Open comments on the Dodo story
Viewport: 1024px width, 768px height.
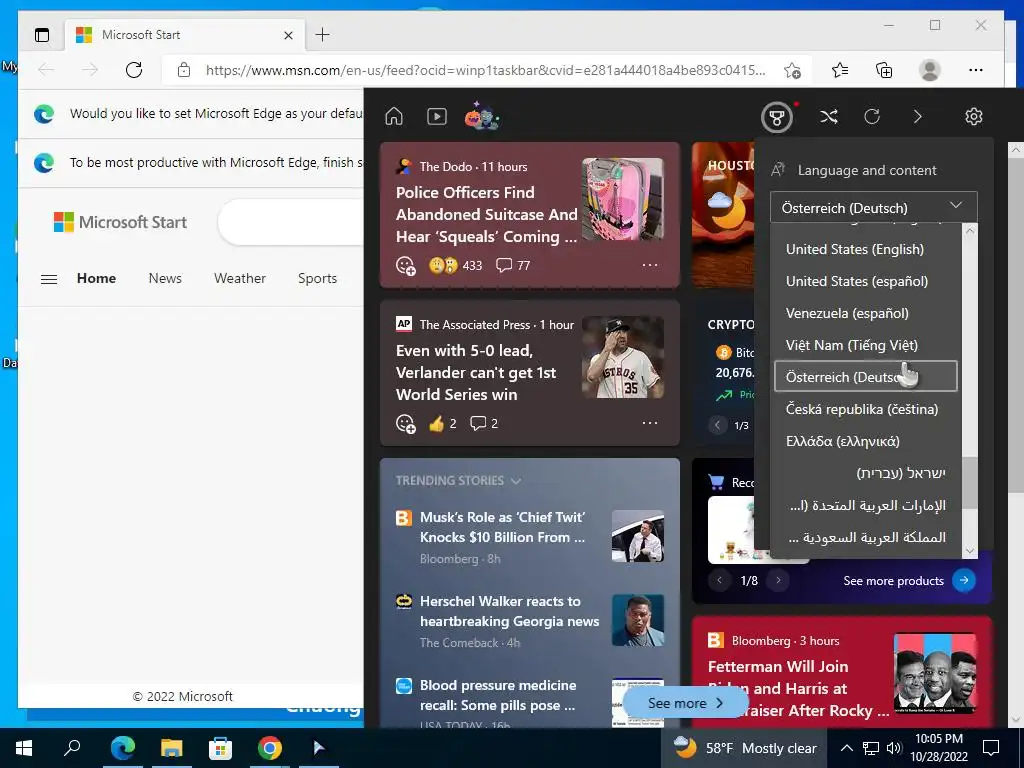(x=513, y=265)
